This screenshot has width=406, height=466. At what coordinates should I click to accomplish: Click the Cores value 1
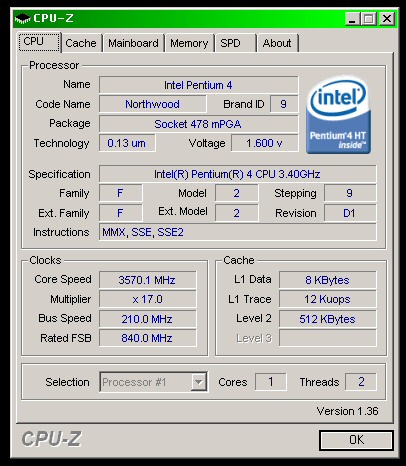[x=271, y=382]
